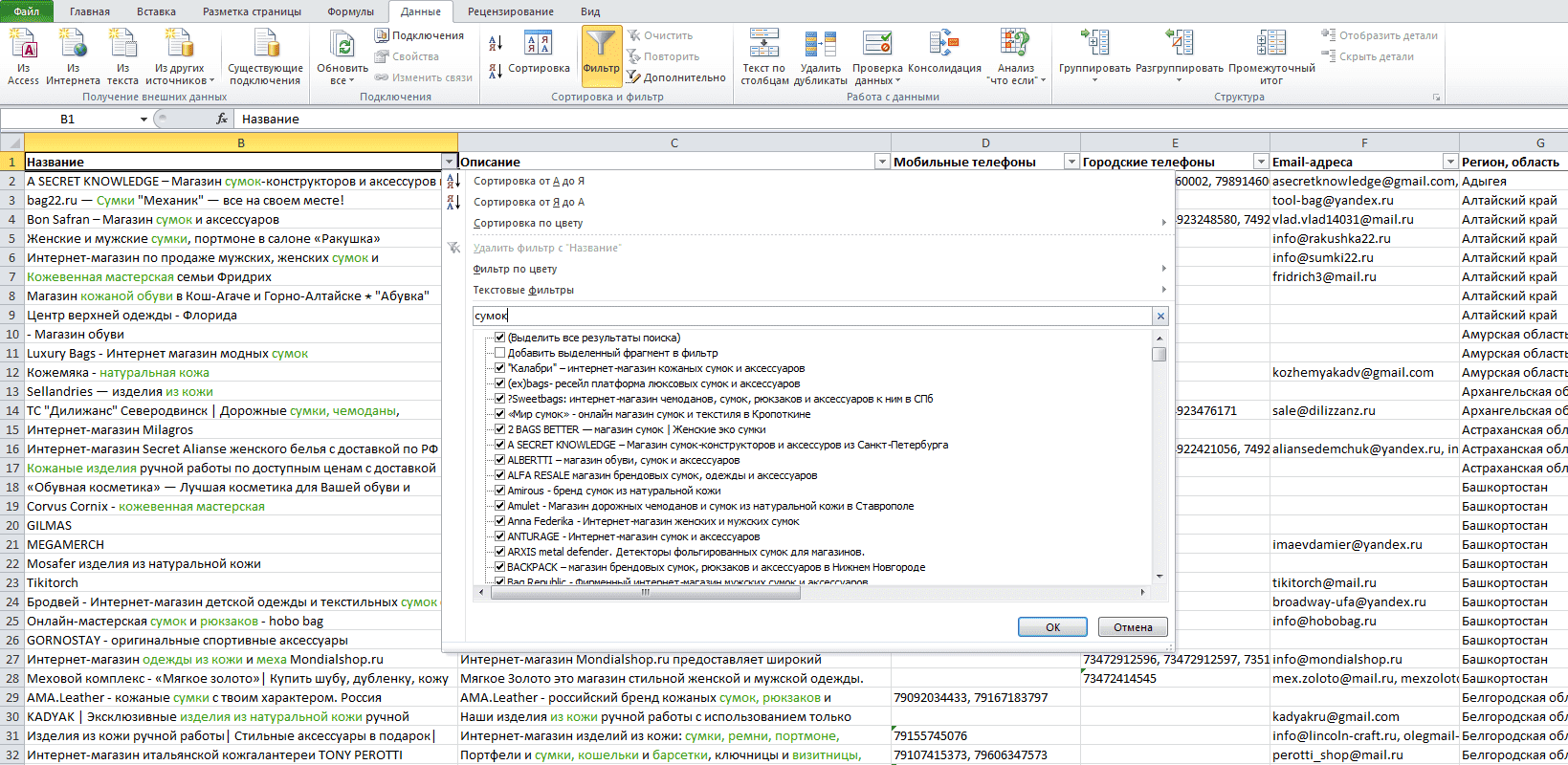Clear the filter search box with X
The image size is (1568, 765).
pos(1160,316)
